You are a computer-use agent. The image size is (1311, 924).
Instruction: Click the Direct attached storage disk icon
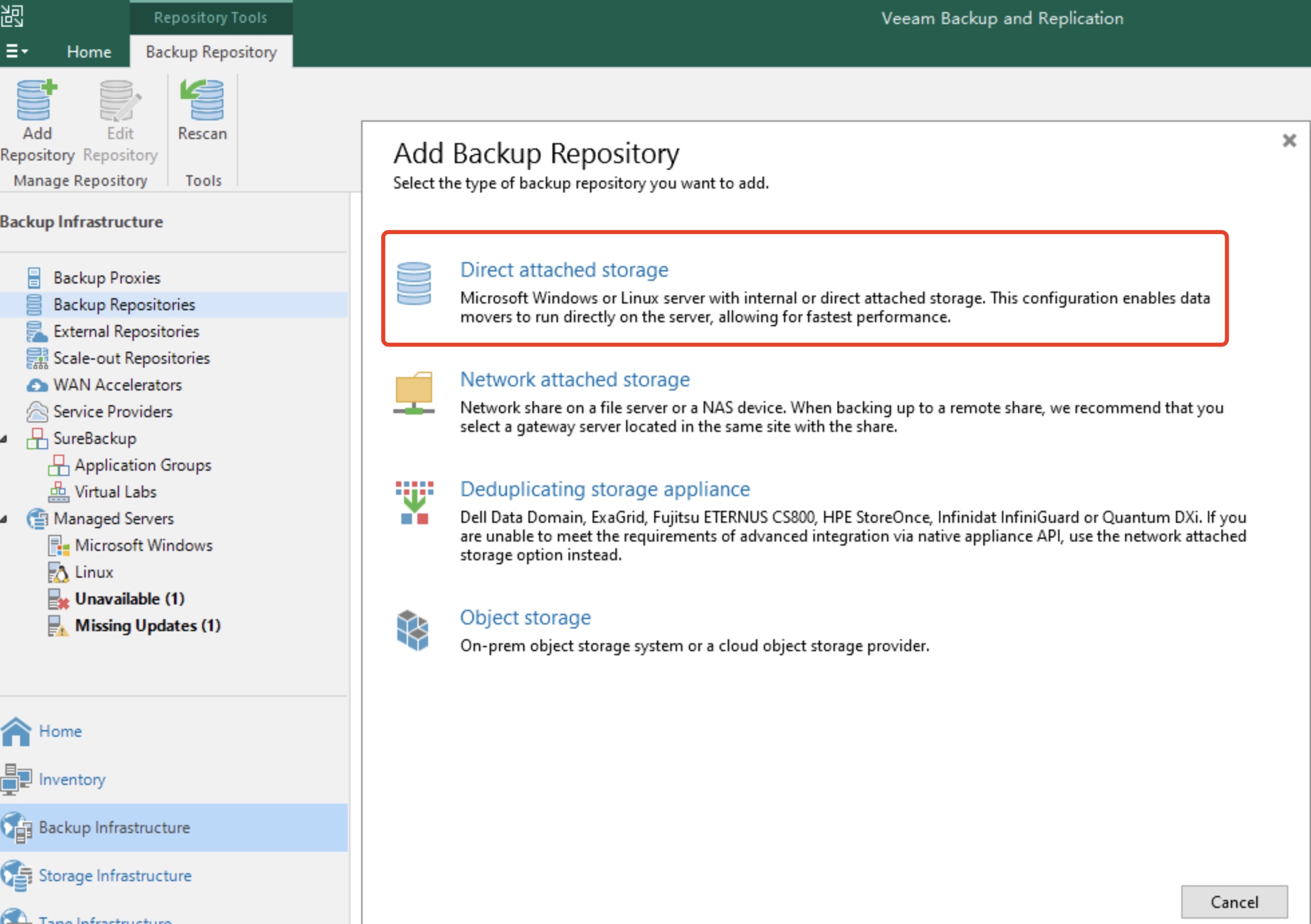pos(414,283)
